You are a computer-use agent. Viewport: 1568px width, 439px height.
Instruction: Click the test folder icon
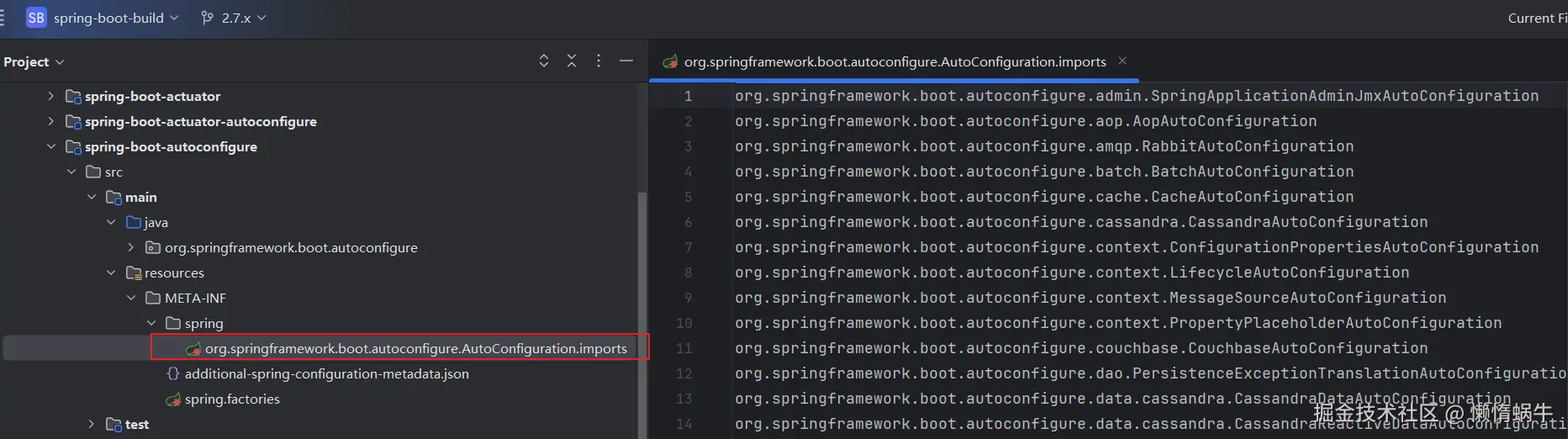tap(114, 424)
